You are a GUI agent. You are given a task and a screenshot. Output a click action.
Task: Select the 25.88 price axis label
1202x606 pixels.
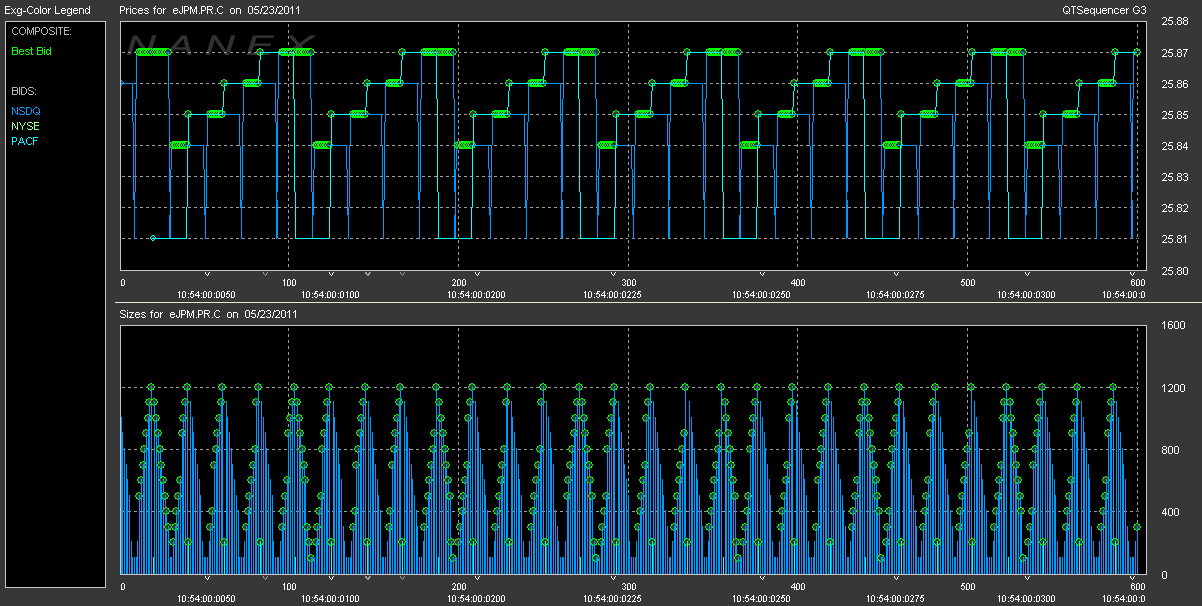[1174, 23]
